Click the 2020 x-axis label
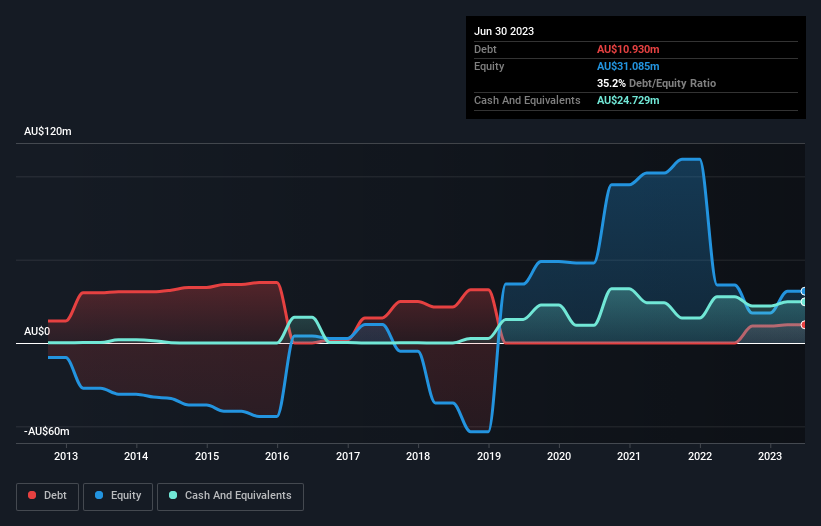The image size is (821, 526). [x=559, y=456]
